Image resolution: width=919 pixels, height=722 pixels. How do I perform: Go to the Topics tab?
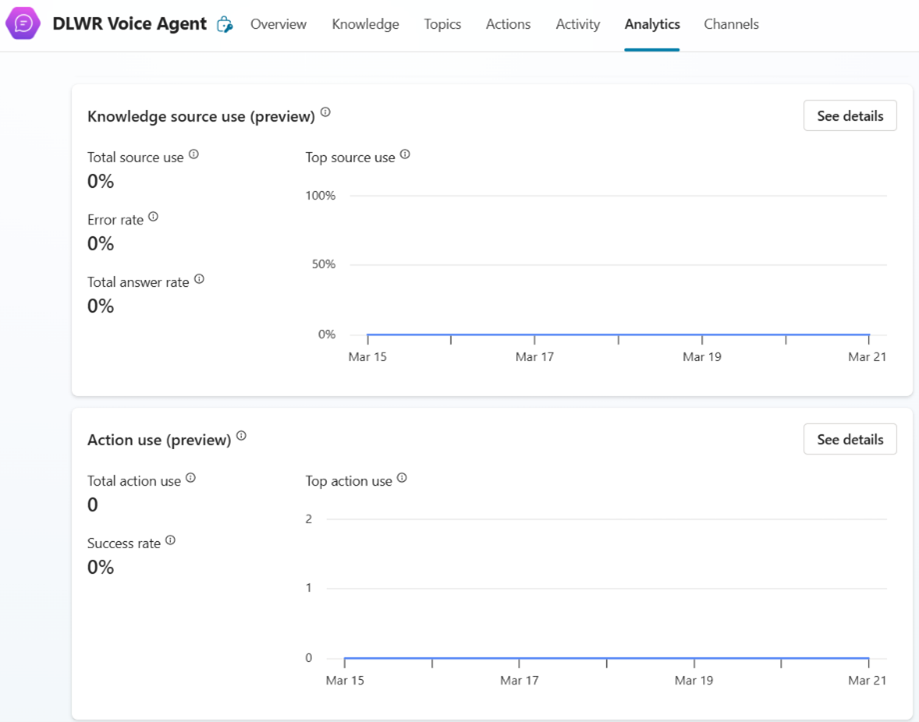[x=442, y=24]
